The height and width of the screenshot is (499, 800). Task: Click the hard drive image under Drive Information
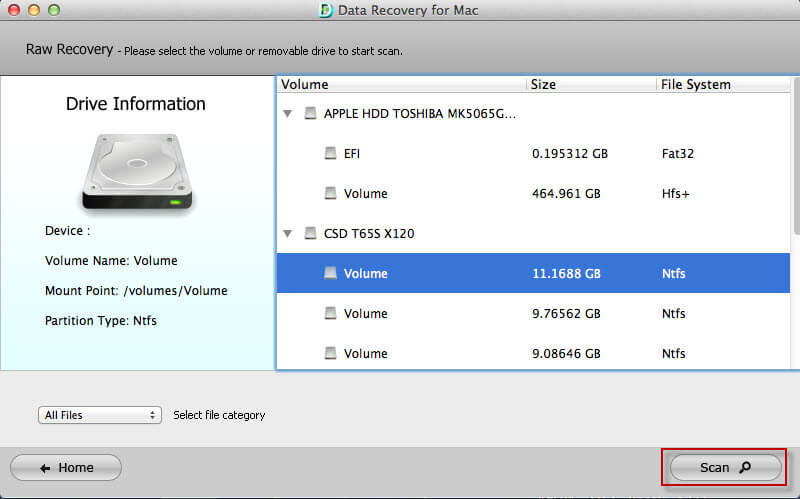pyautogui.click(x=137, y=172)
